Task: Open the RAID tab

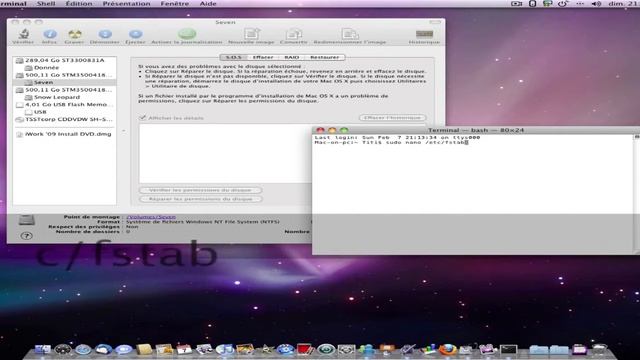Action: click(291, 57)
